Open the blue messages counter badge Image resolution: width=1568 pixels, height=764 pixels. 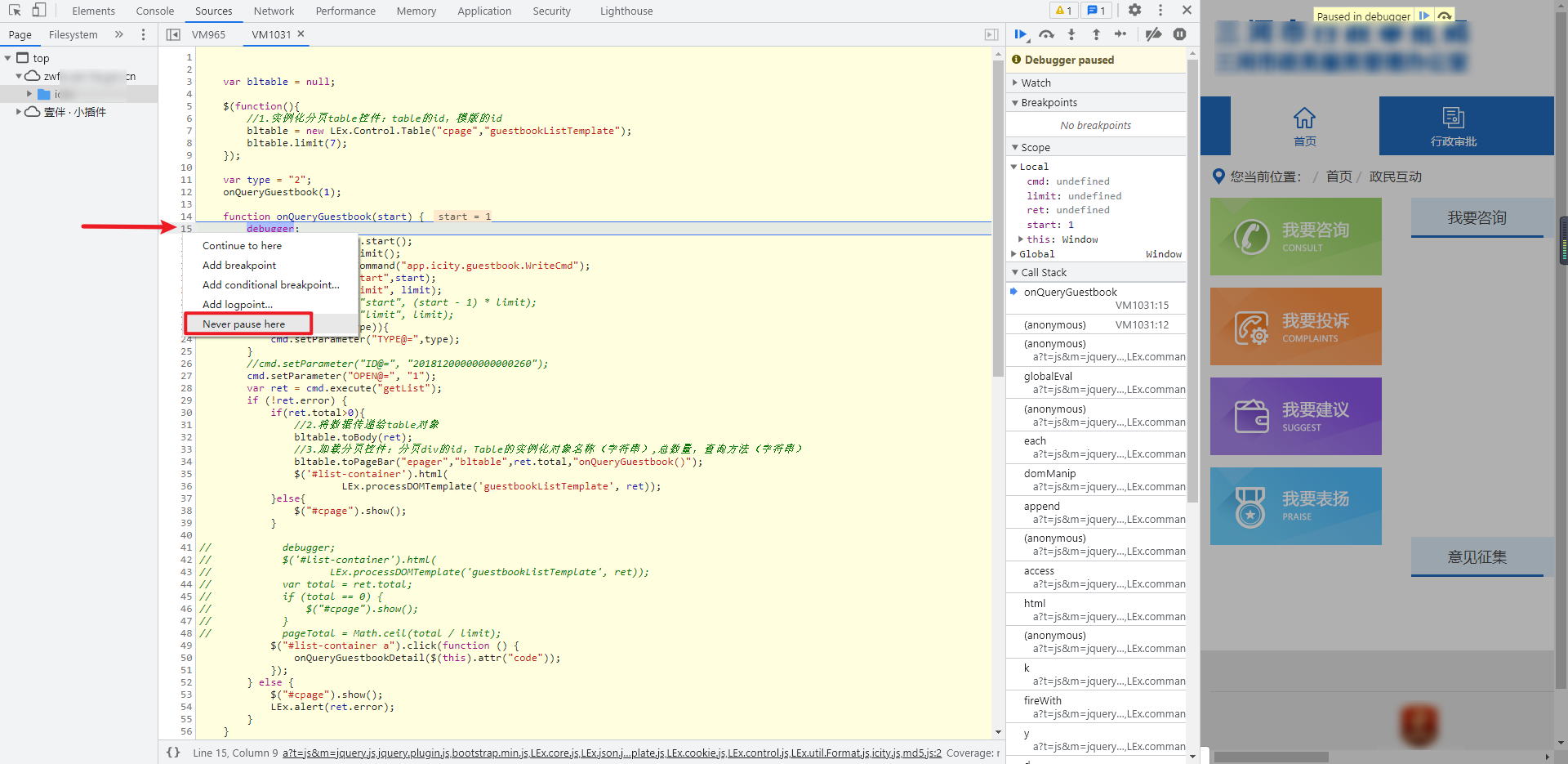point(1097,11)
